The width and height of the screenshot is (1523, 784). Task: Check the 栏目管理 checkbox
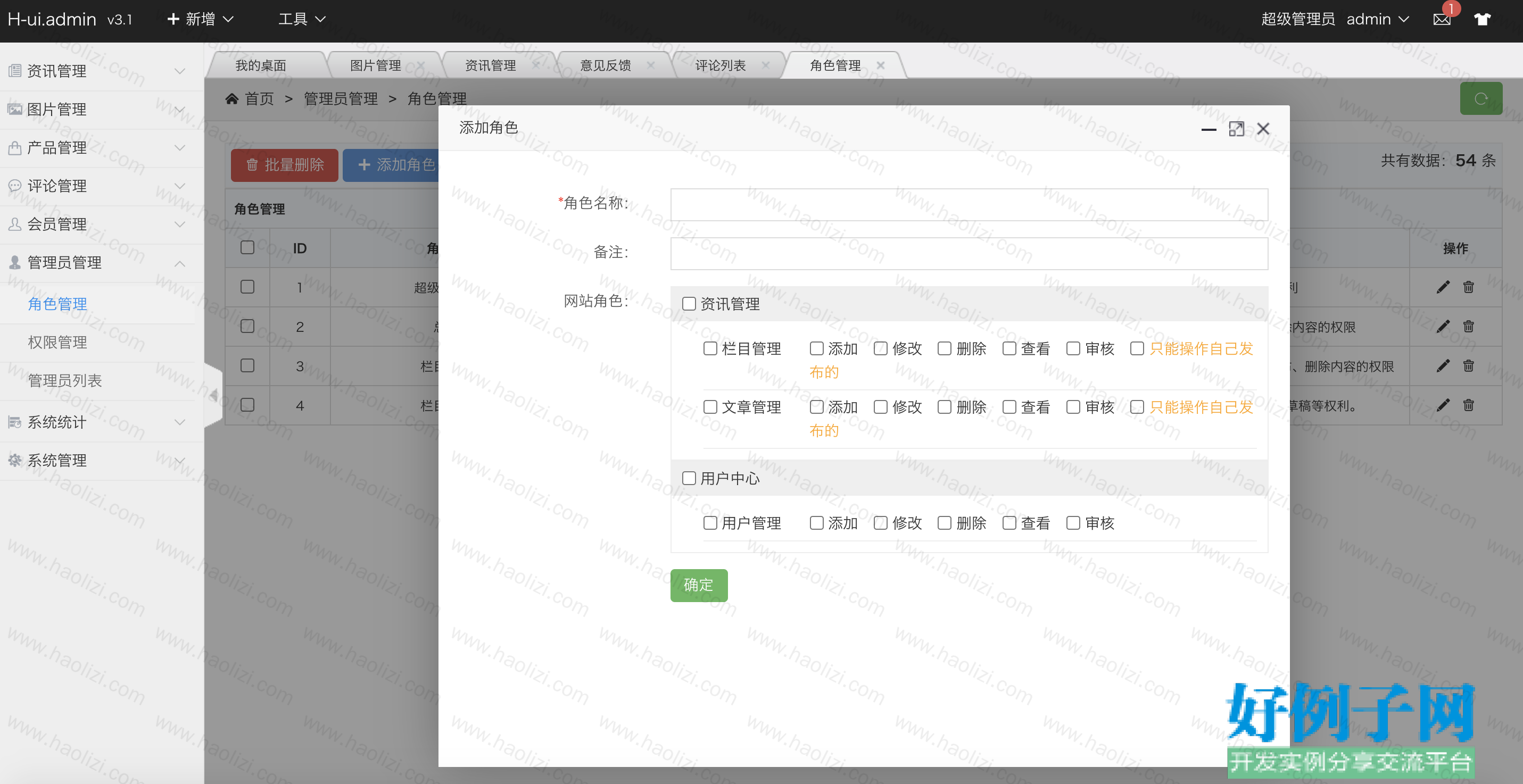coord(710,348)
